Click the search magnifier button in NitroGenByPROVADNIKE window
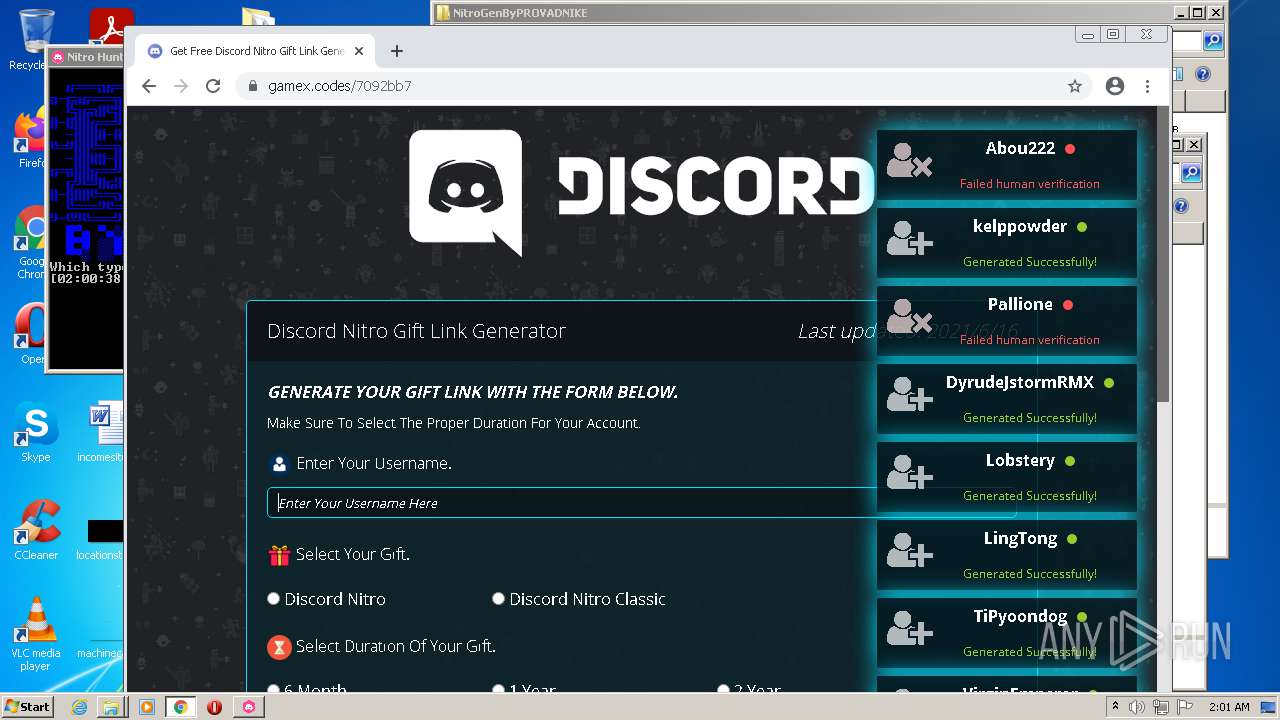This screenshot has height=720, width=1280. tap(1213, 41)
